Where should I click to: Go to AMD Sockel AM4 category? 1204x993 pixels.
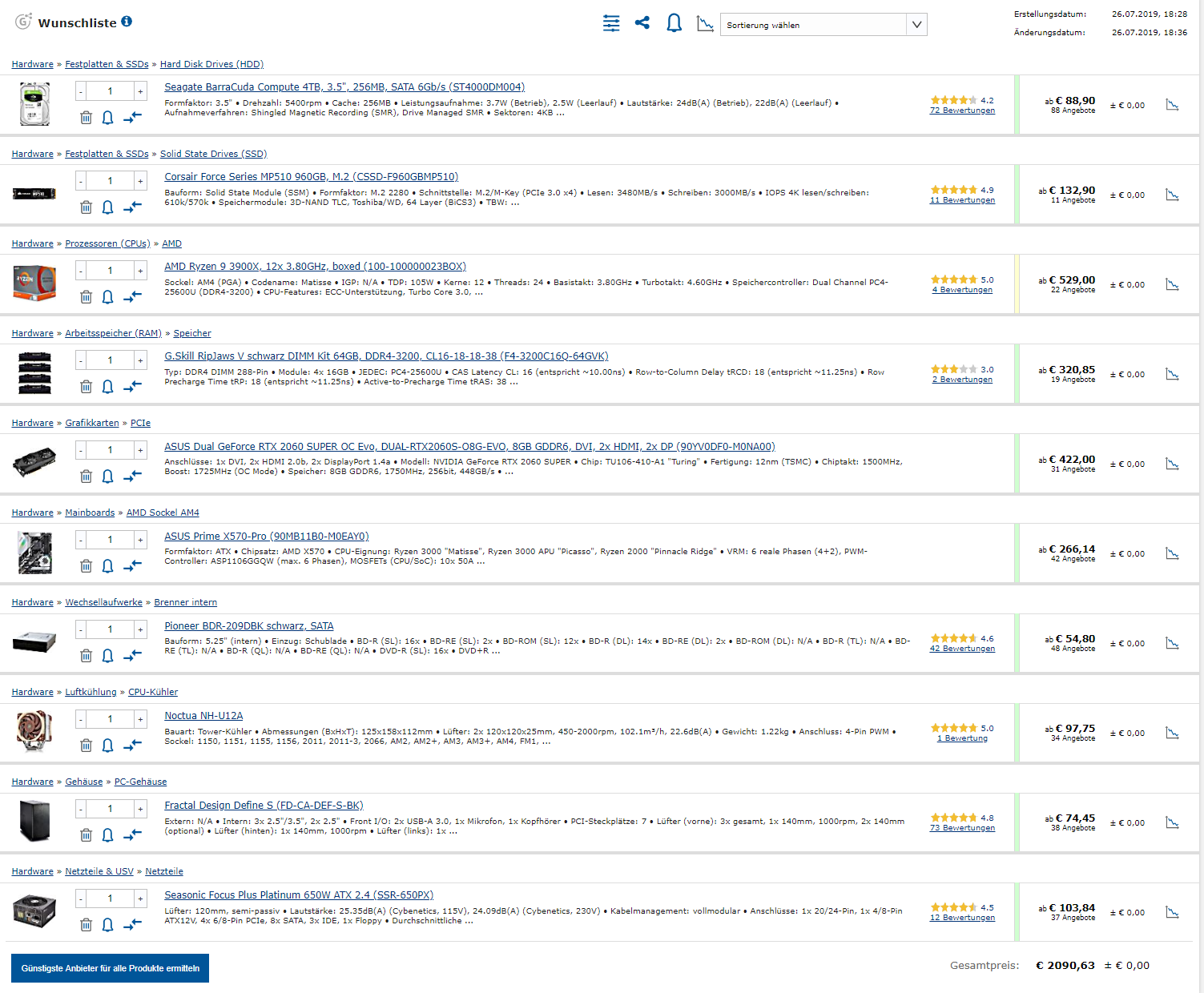[x=163, y=513]
